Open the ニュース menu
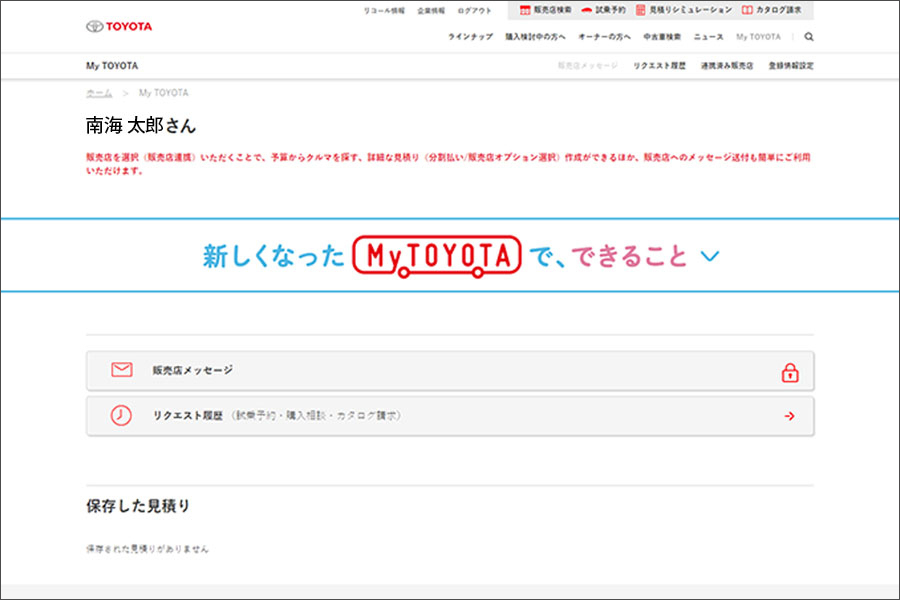 pos(708,37)
